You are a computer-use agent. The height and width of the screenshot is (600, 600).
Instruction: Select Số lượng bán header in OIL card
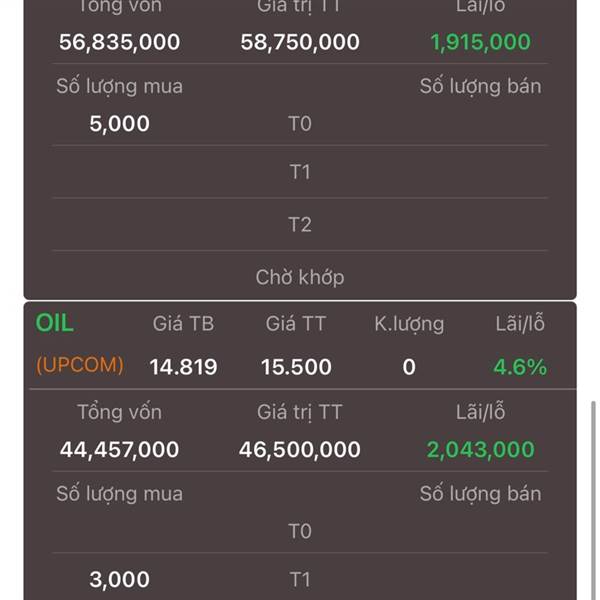(481, 494)
